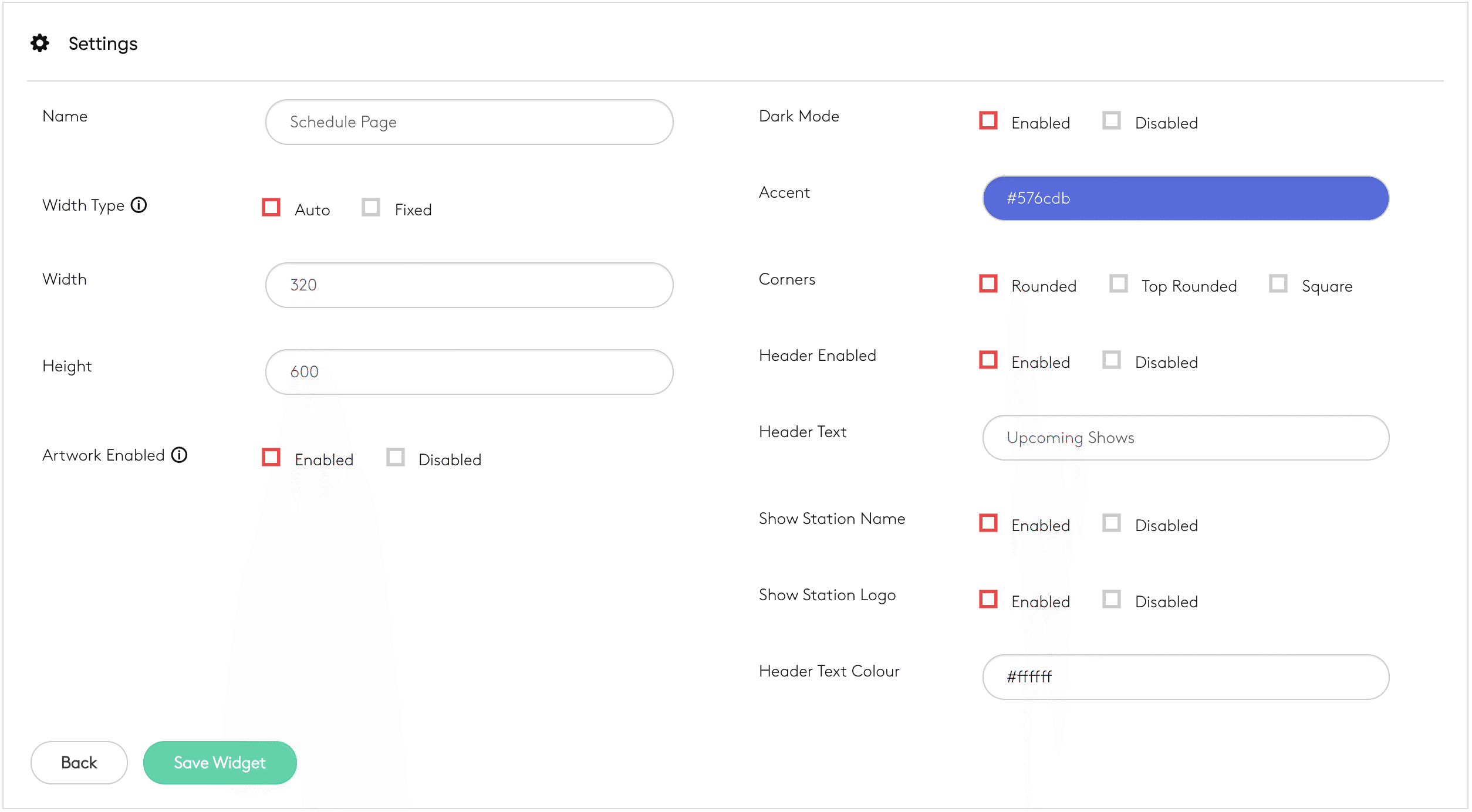Enable Dark Mode
The width and height of the screenshot is (1472, 812).
(x=988, y=120)
